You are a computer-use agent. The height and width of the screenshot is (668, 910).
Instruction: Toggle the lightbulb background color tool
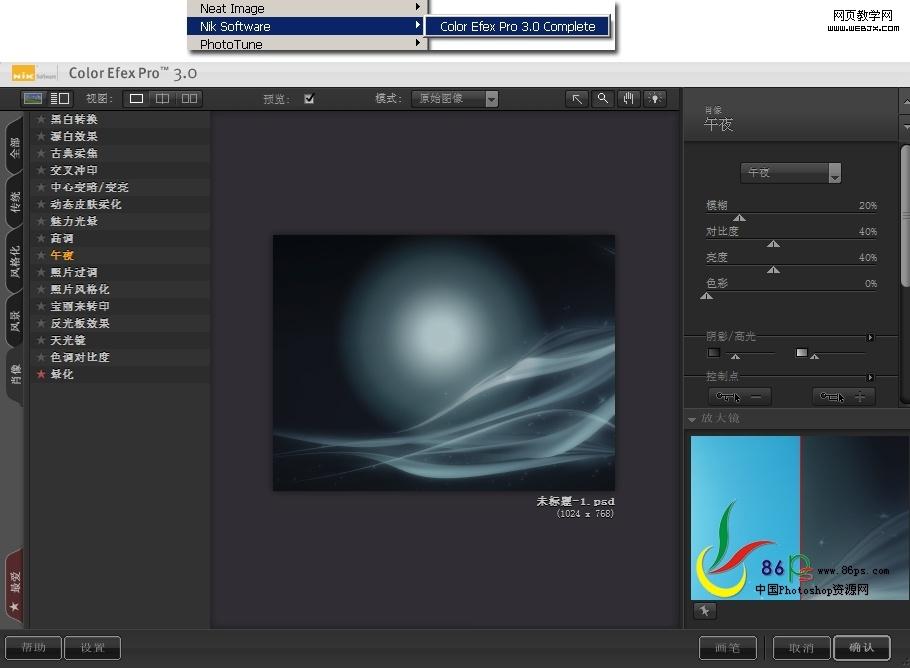655,99
